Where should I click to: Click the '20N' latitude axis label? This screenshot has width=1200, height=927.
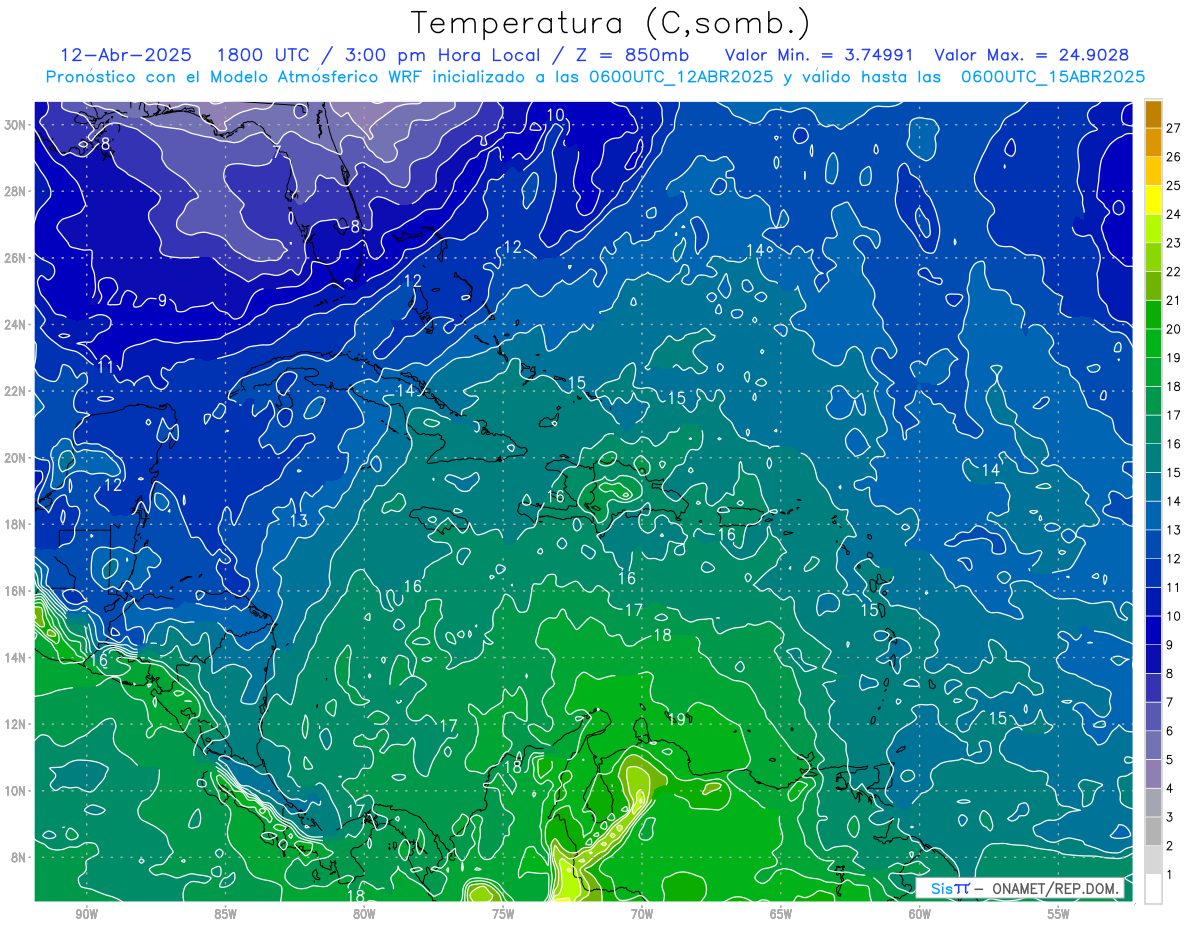pos(16,458)
